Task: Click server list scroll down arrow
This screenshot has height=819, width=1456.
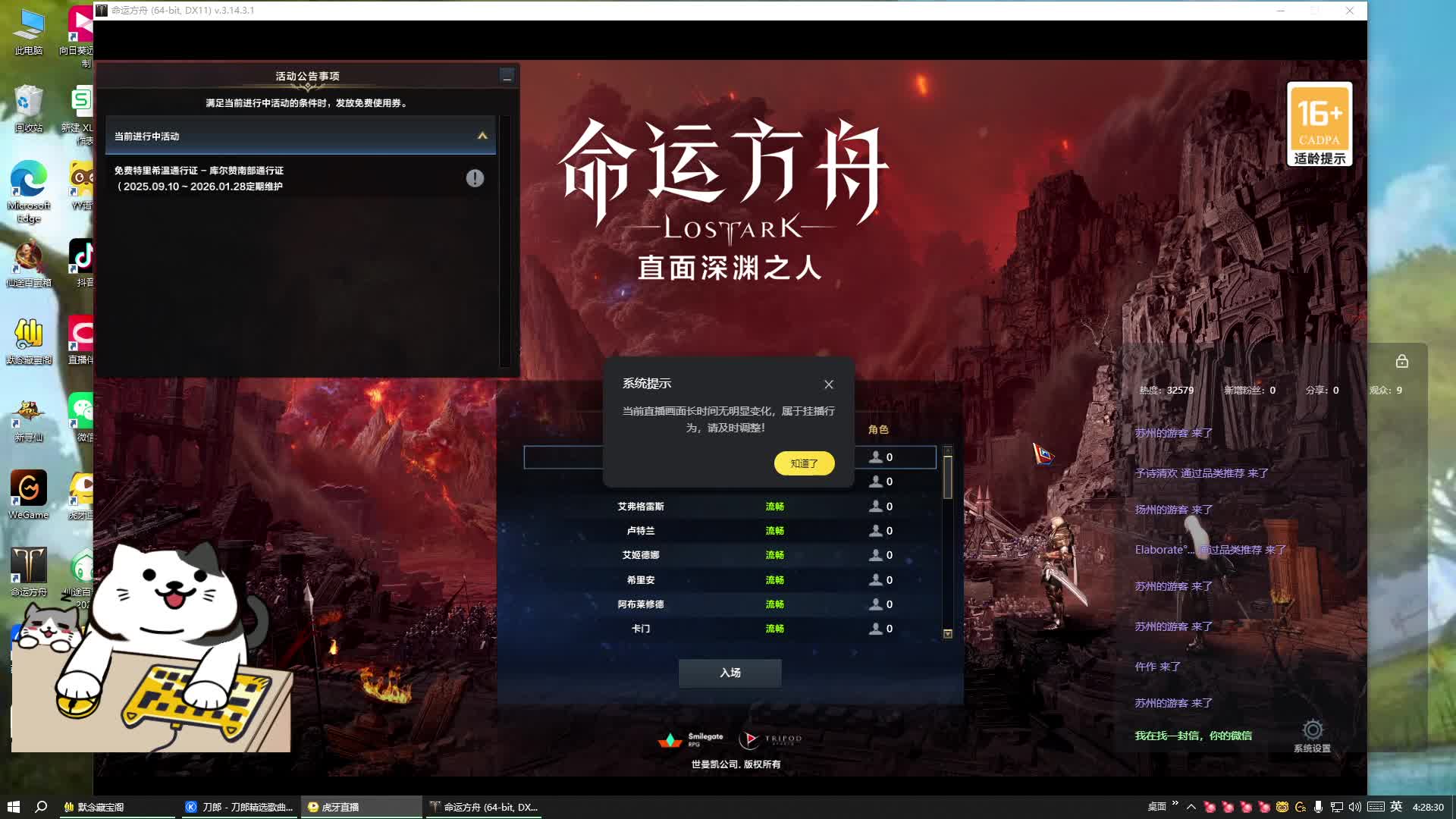Action: [x=947, y=634]
